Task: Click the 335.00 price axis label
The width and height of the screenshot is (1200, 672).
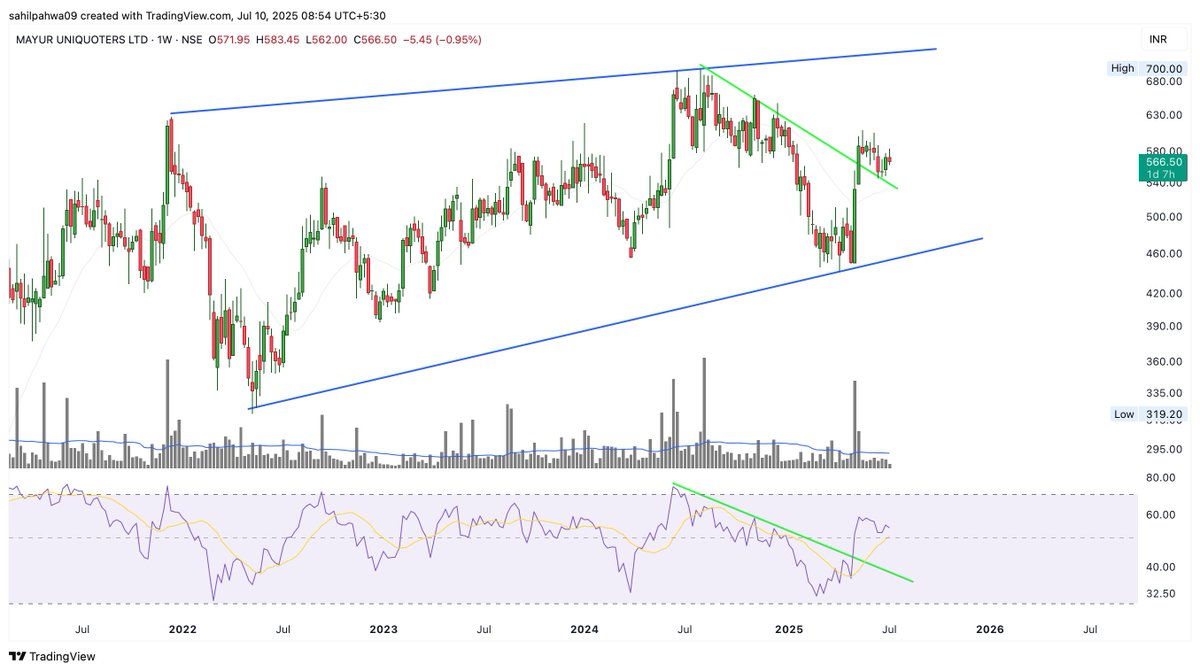Action: click(x=1164, y=393)
